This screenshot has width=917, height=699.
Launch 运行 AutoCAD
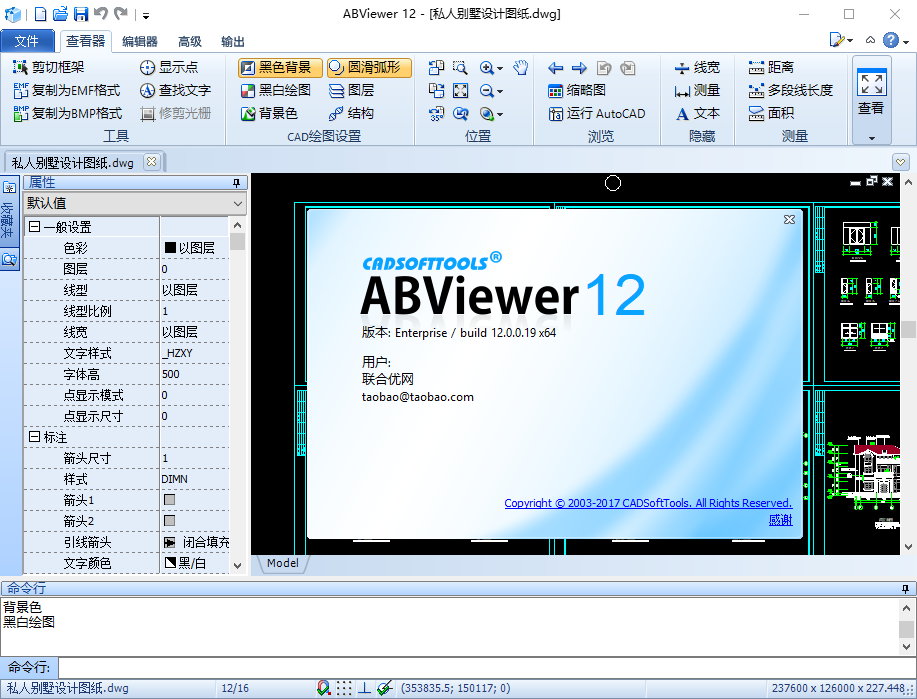point(597,113)
